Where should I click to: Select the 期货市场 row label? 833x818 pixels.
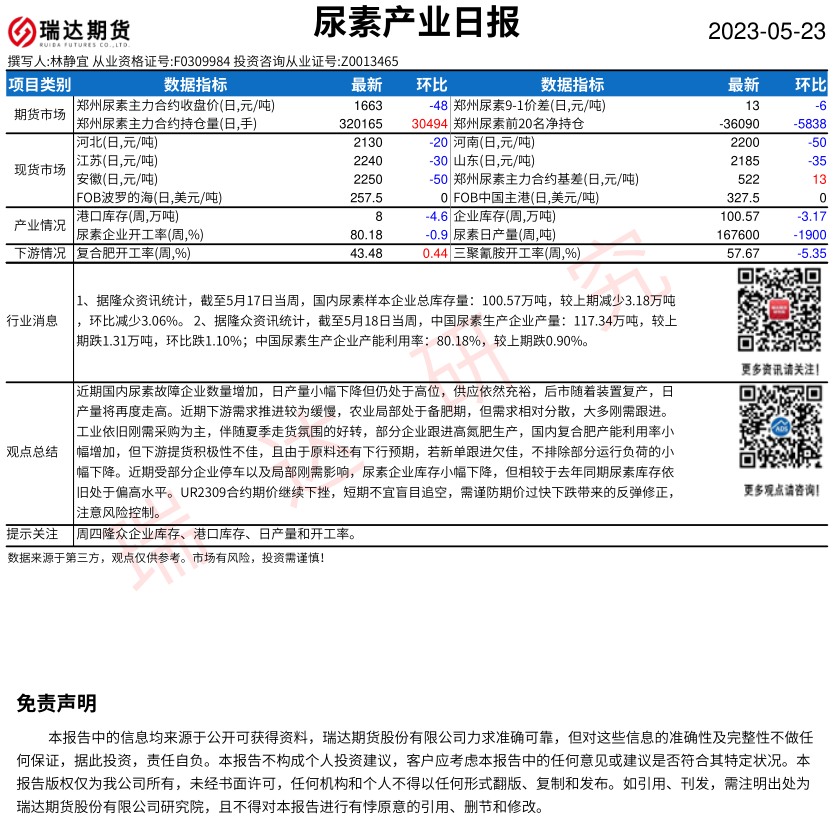pyautogui.click(x=39, y=113)
